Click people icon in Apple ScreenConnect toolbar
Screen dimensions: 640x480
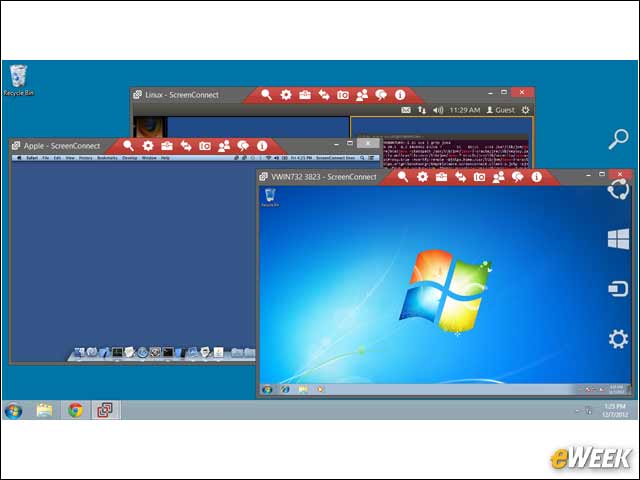coord(224,146)
